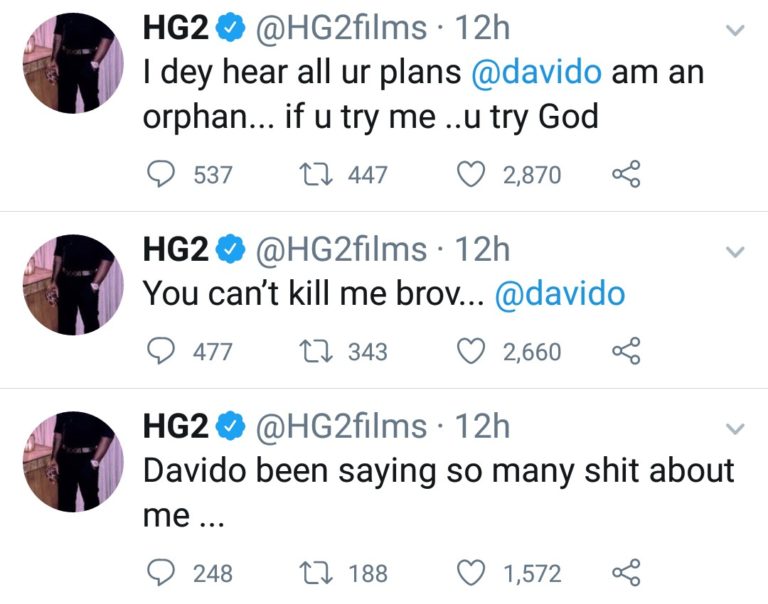Retweet the 'I dey hear all ur plans' tweet
This screenshot has width=768, height=604.
coord(316,175)
